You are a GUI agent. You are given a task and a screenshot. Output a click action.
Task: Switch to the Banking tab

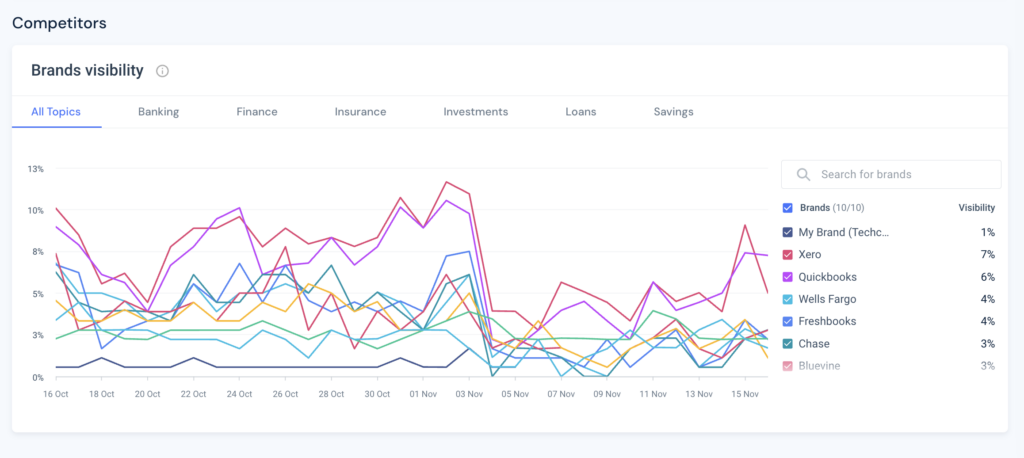coord(158,112)
